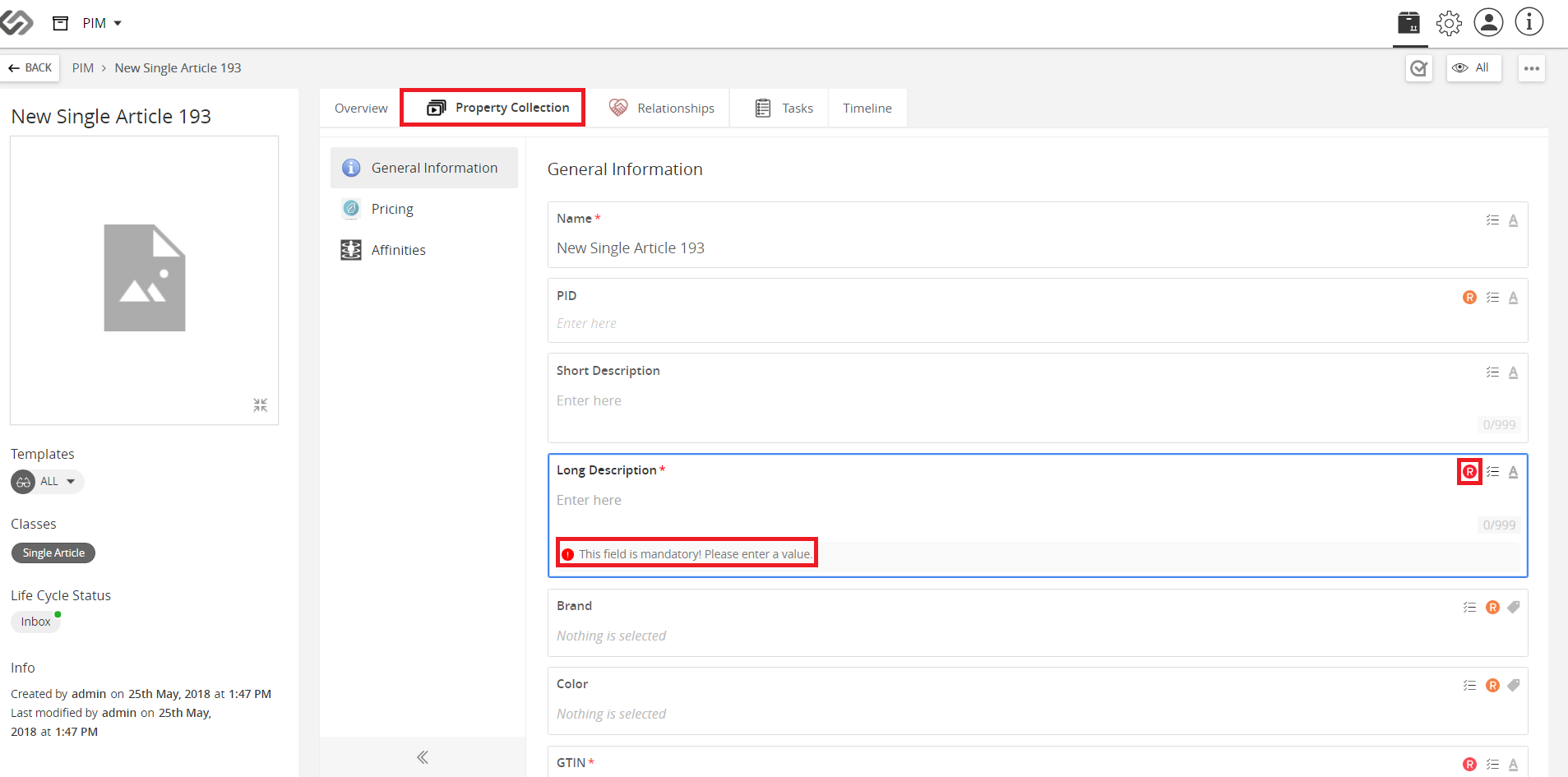Open the user profile icon
The height and width of the screenshot is (777, 1568).
pyautogui.click(x=1488, y=22)
